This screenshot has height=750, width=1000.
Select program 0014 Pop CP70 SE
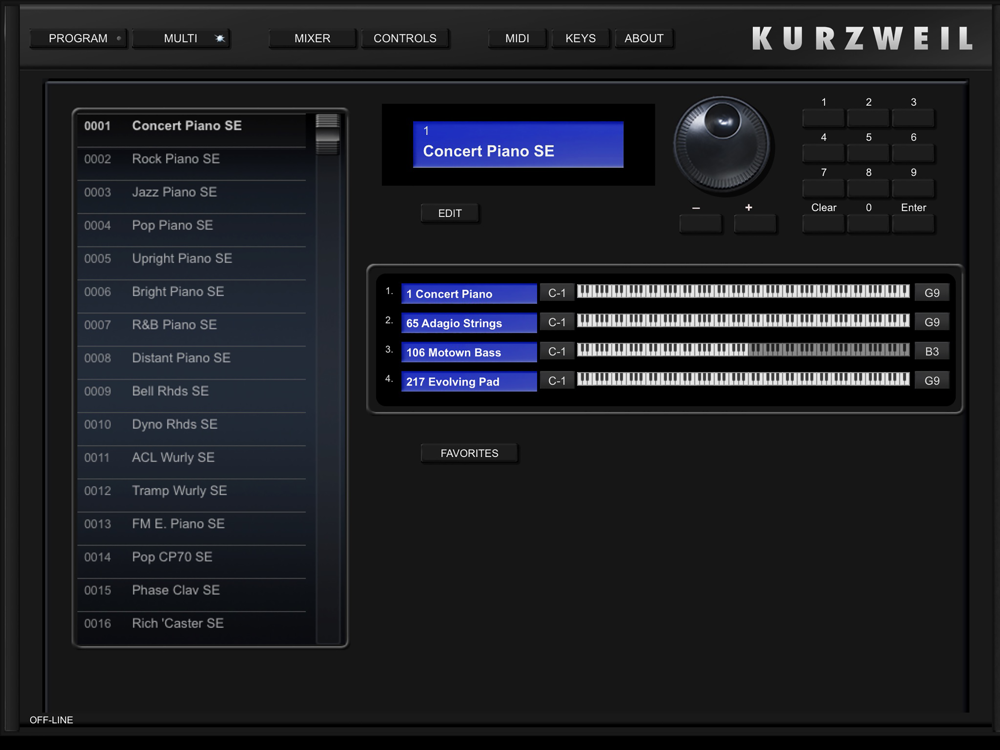191,562
